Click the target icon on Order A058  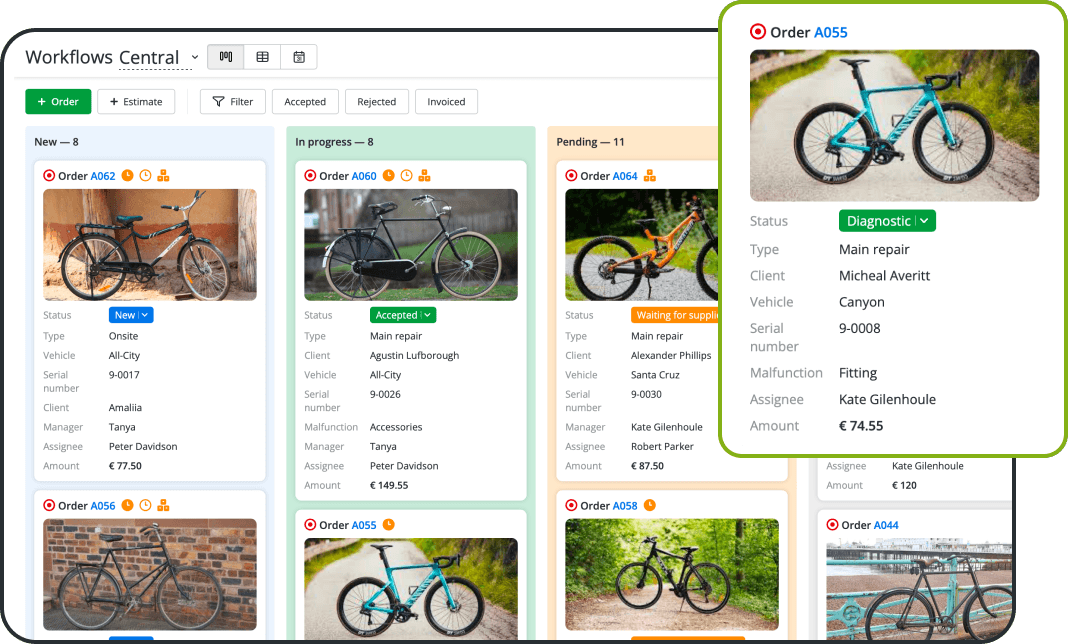[571, 506]
